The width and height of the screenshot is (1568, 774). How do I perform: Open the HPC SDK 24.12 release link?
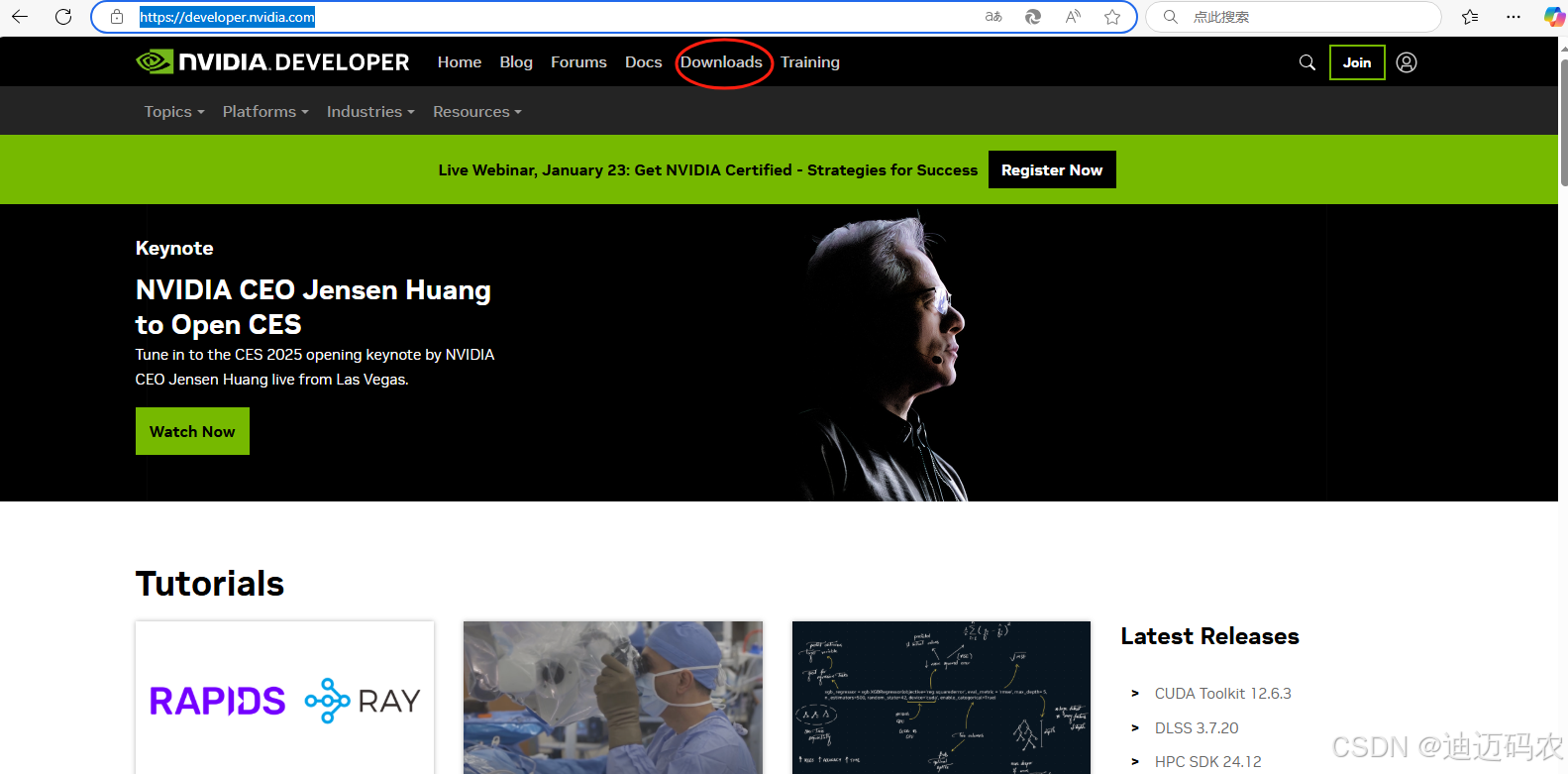tap(1208, 762)
